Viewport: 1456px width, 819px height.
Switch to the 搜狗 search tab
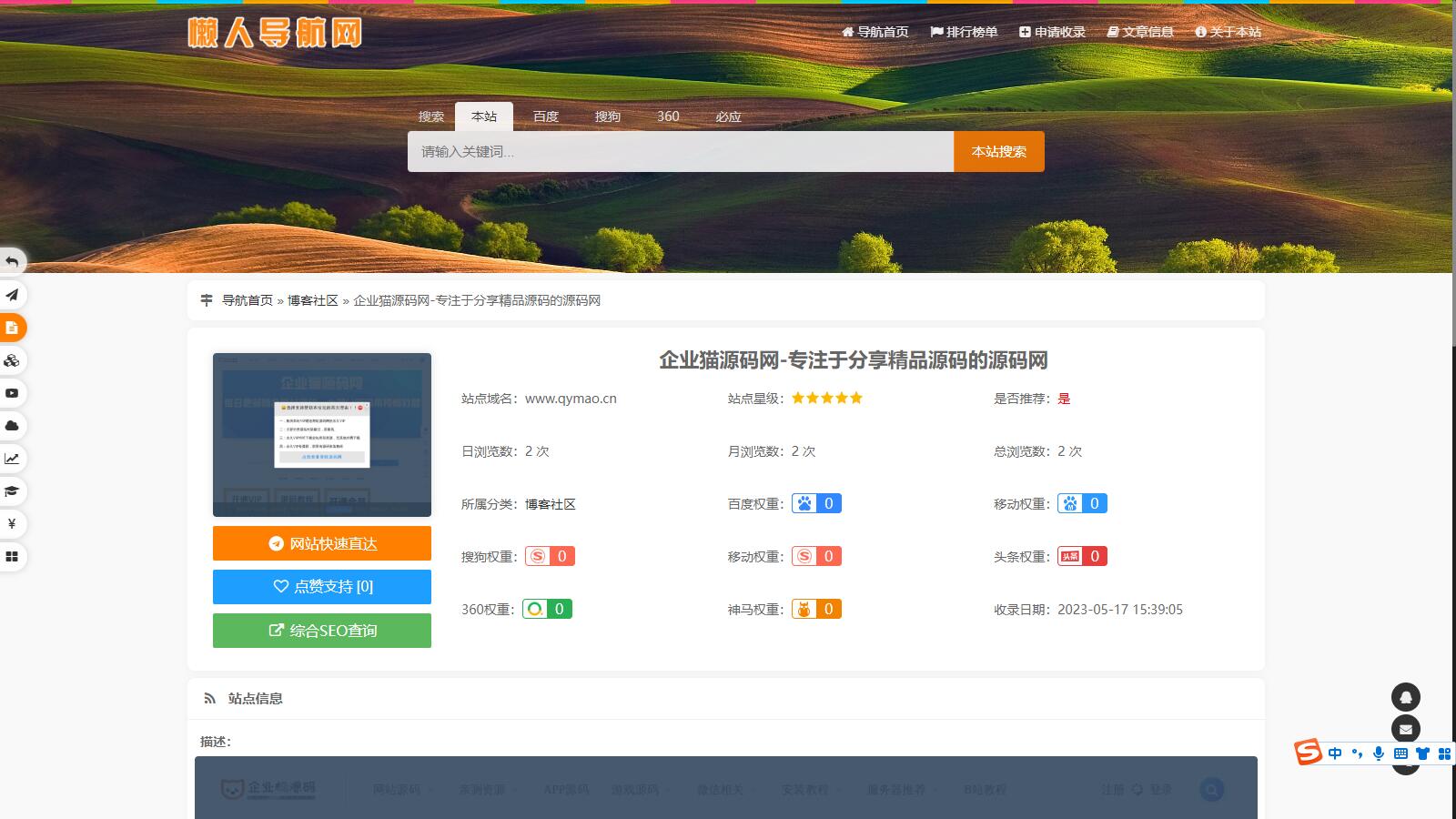[607, 116]
